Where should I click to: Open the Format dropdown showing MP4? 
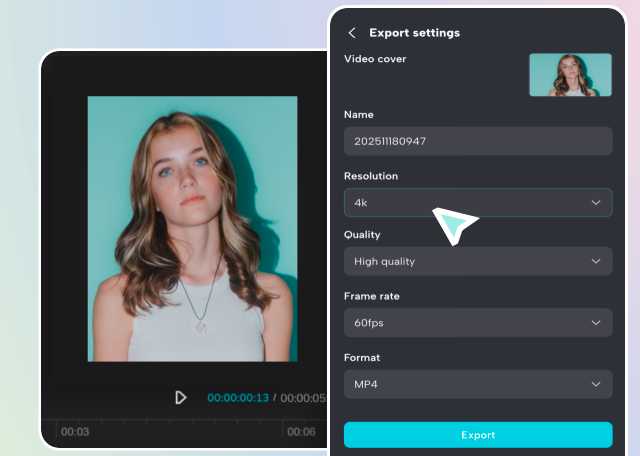click(478, 384)
